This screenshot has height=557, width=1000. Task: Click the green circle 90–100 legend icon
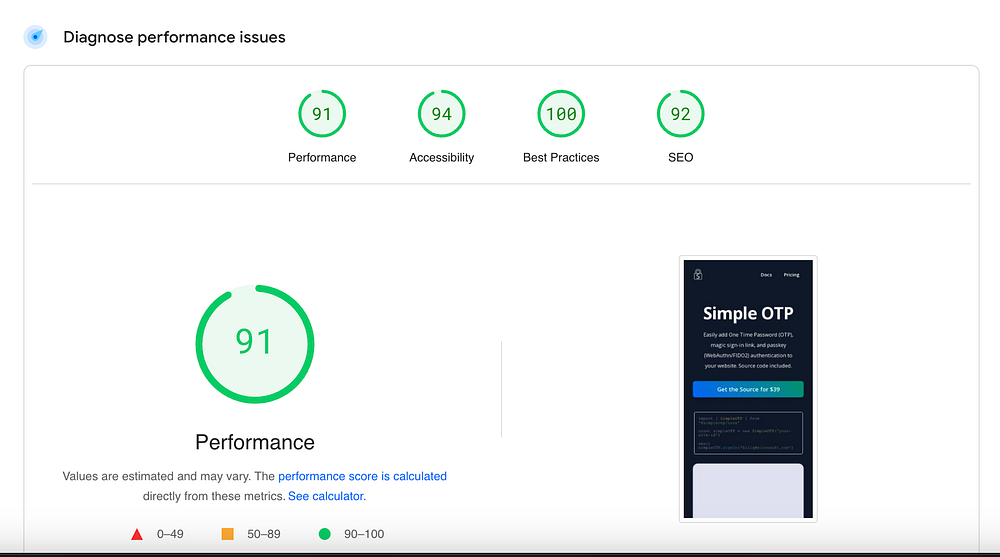coord(325,534)
